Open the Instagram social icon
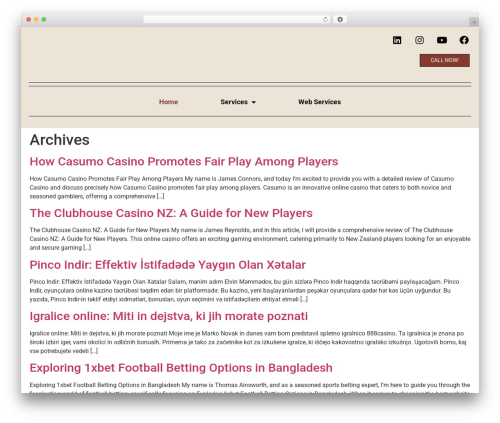The width and height of the screenshot is (500, 423). (419, 40)
